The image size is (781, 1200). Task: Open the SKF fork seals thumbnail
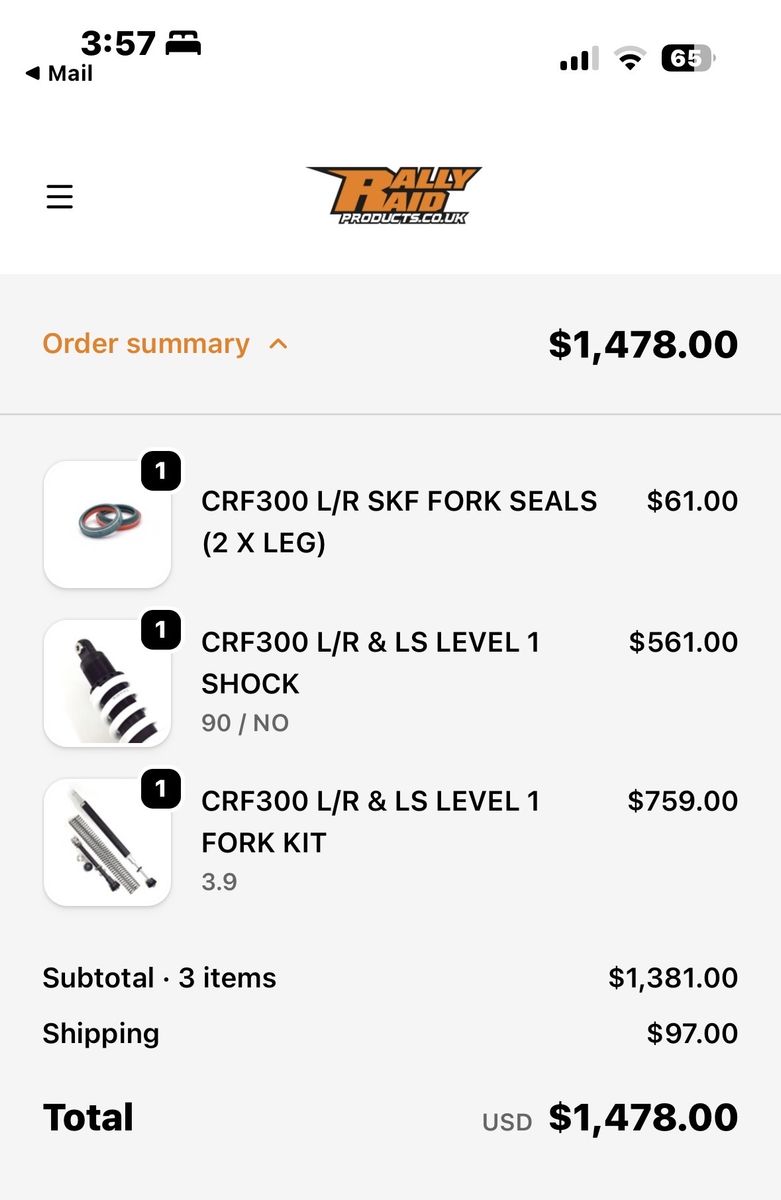(107, 524)
